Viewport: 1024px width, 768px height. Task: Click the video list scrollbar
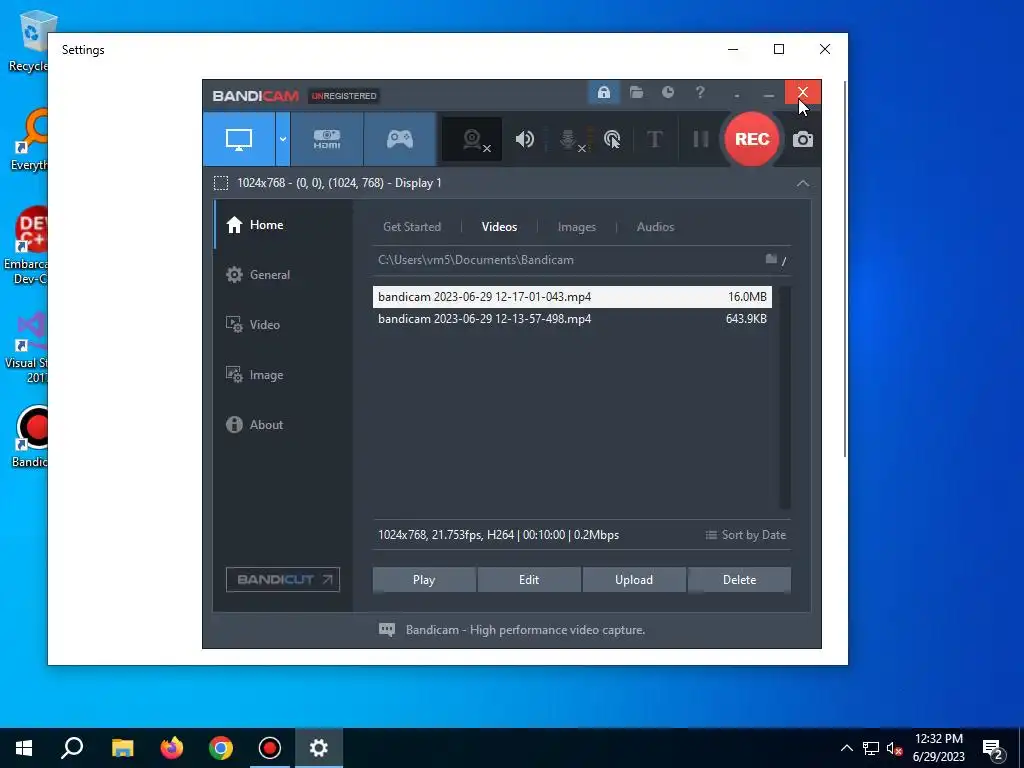785,397
